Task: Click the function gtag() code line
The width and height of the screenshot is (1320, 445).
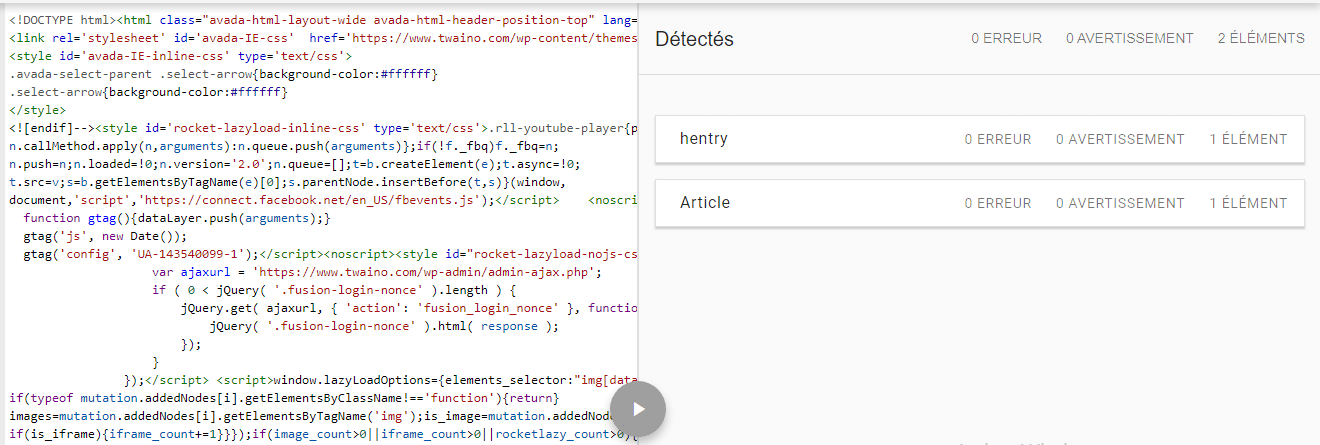Action: [176, 218]
